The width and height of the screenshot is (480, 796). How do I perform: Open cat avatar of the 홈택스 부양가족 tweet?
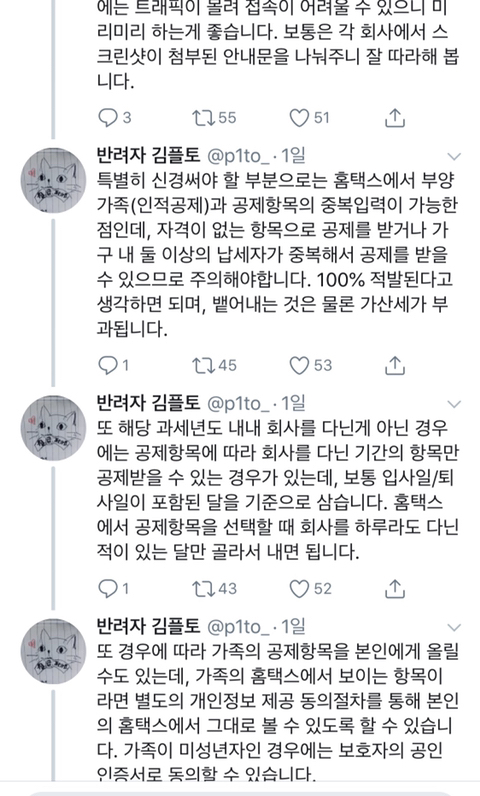pyautogui.click(x=53, y=181)
